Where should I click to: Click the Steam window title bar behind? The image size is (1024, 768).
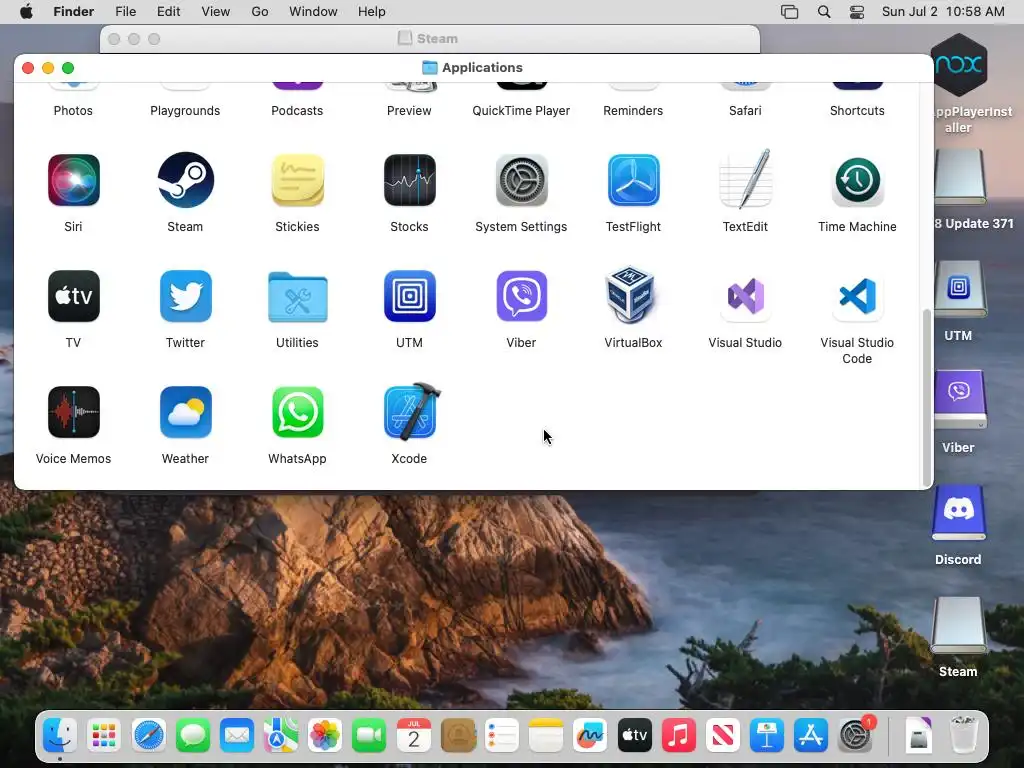point(430,39)
